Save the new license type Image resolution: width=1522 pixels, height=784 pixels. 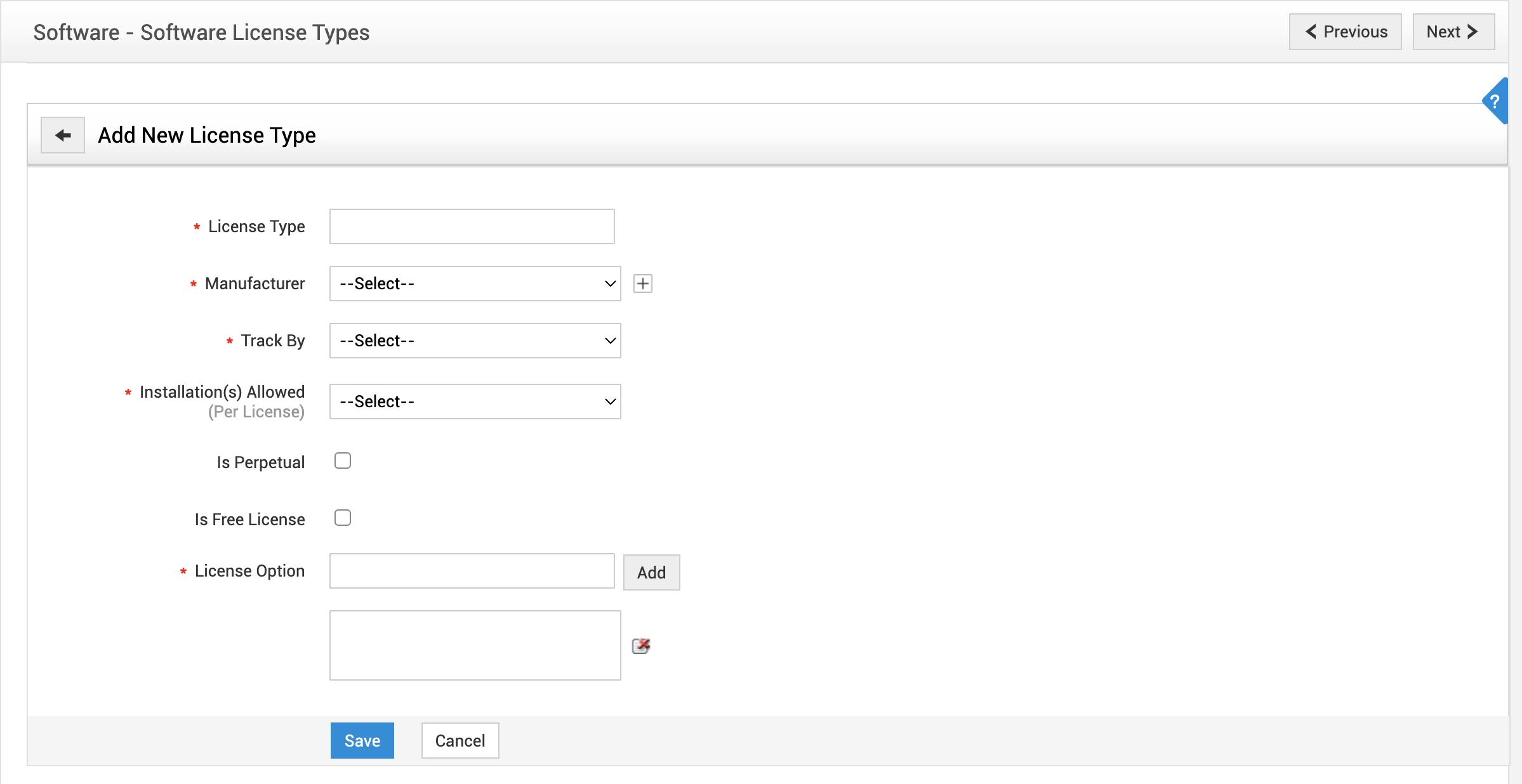tap(361, 740)
